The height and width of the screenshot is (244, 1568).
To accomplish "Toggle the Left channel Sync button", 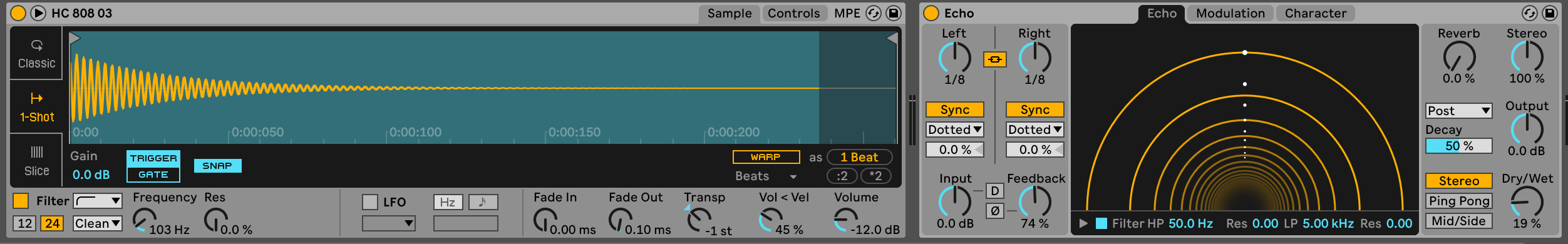I will click(x=954, y=109).
